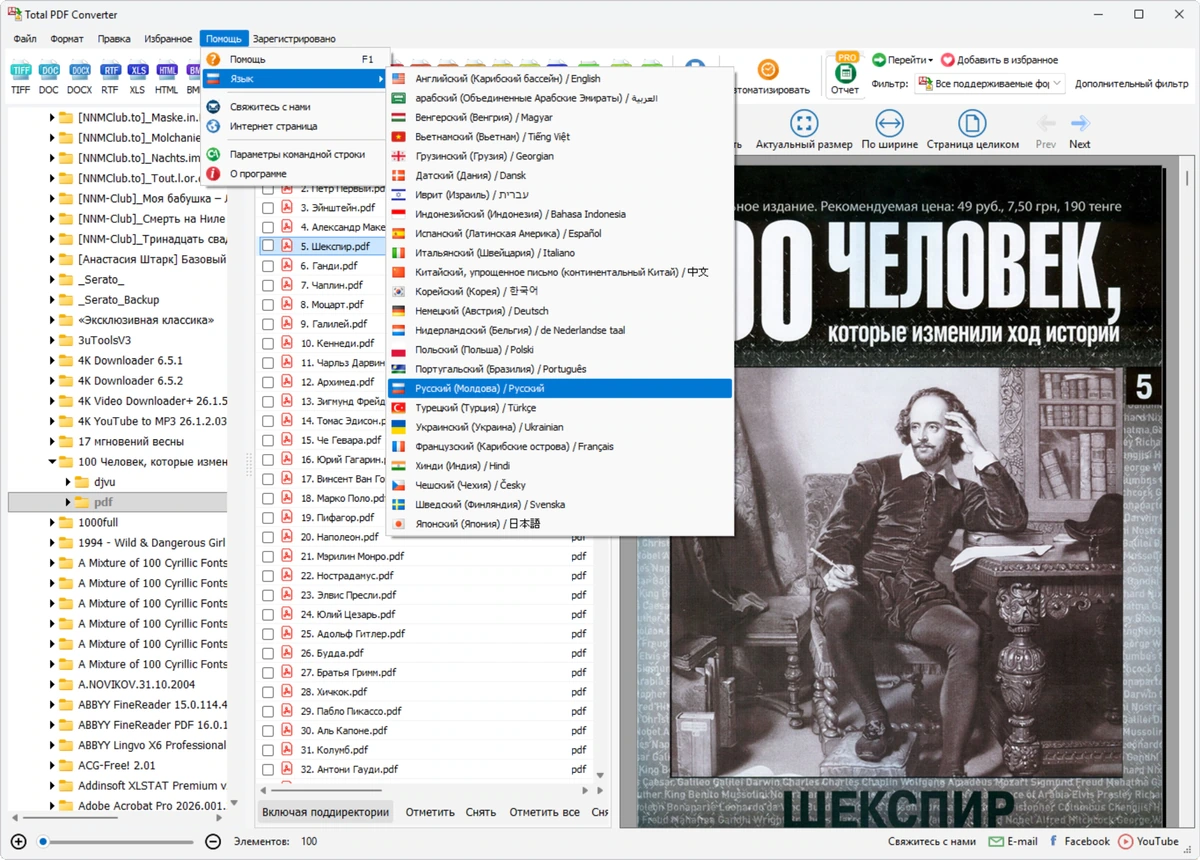Check the box for 8. Моцарт.pdf

tap(268, 305)
